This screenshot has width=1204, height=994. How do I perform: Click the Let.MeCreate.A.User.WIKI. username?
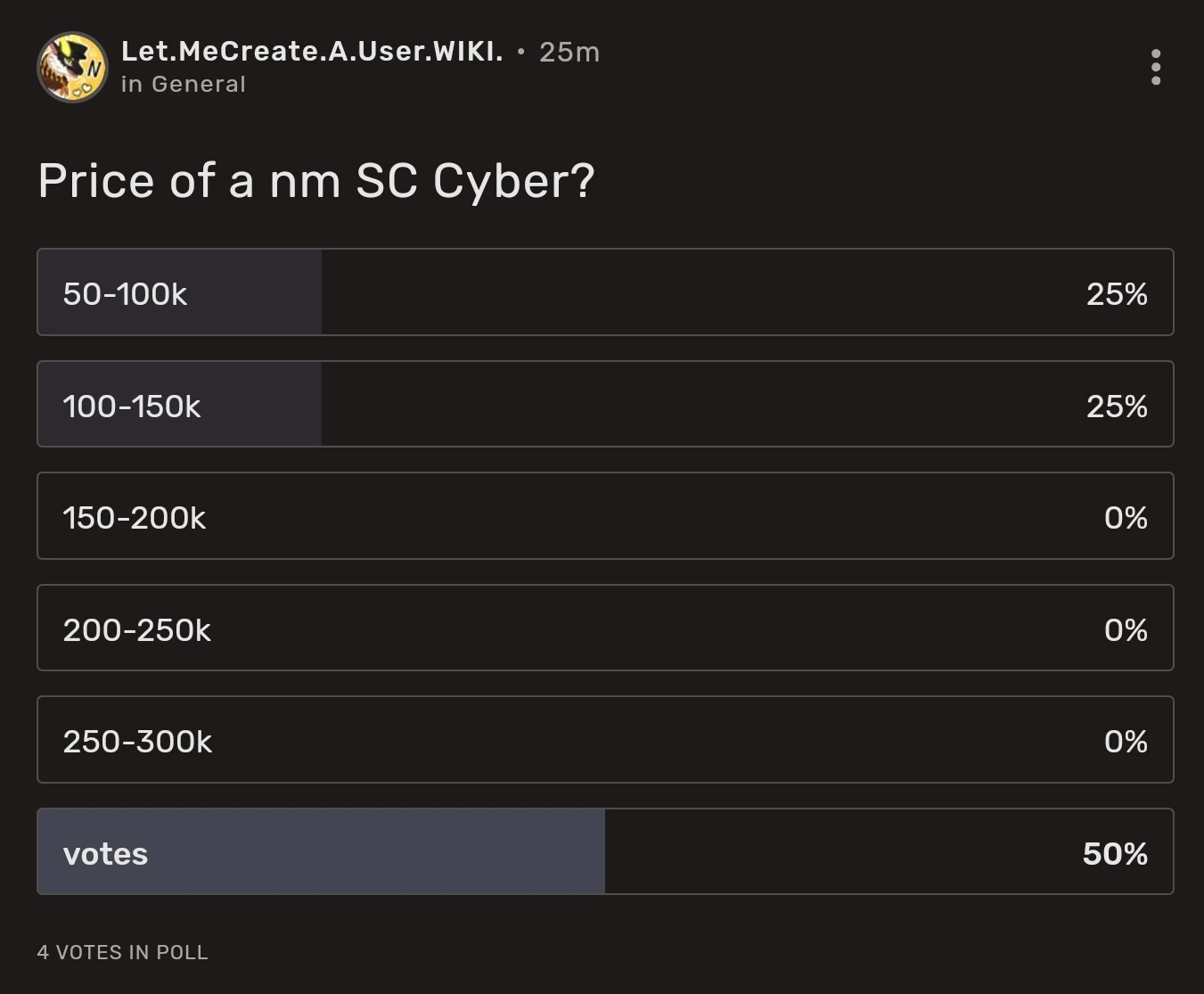[x=312, y=52]
